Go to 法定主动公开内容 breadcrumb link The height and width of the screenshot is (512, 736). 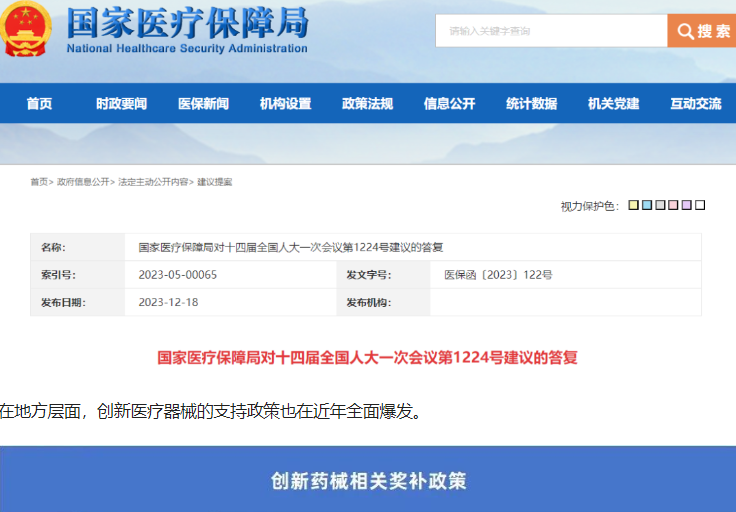click(x=153, y=182)
